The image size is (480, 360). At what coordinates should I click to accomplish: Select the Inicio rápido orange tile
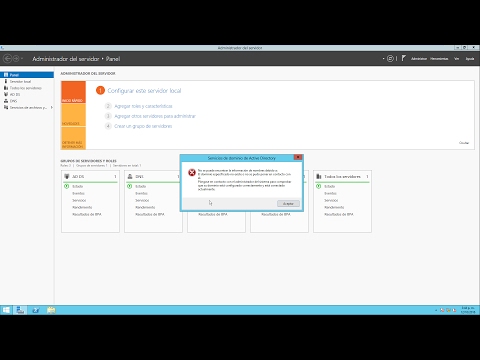73,92
